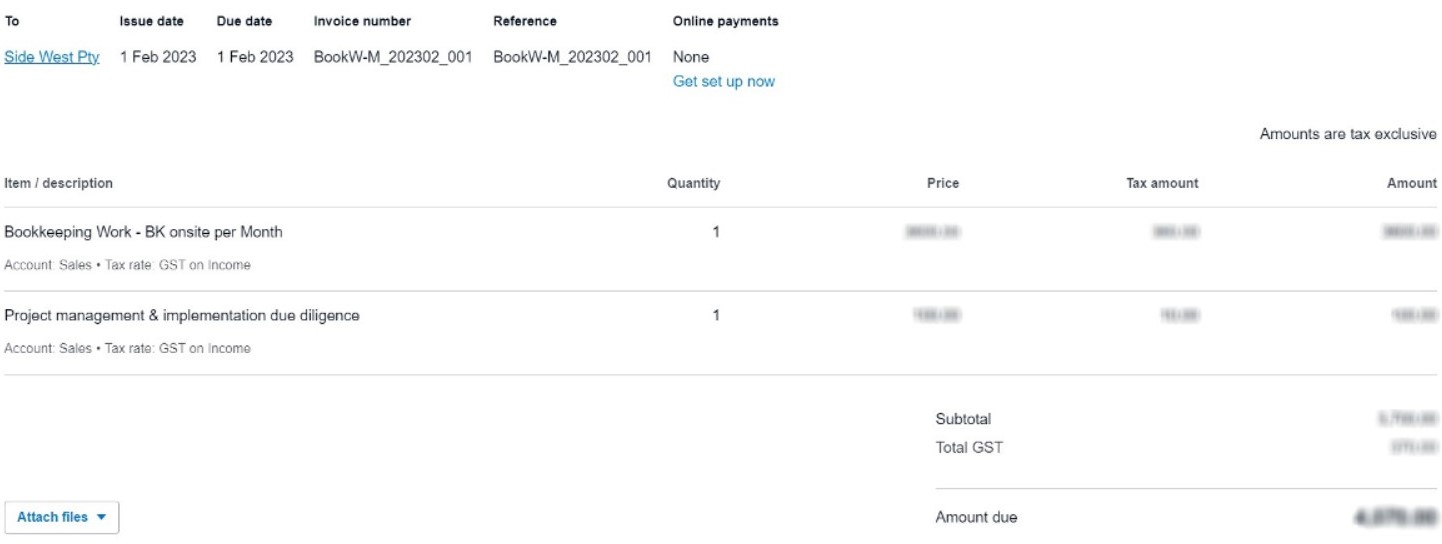The height and width of the screenshot is (544, 1442).
Task: Click the Item / description column header
Action: (58, 183)
